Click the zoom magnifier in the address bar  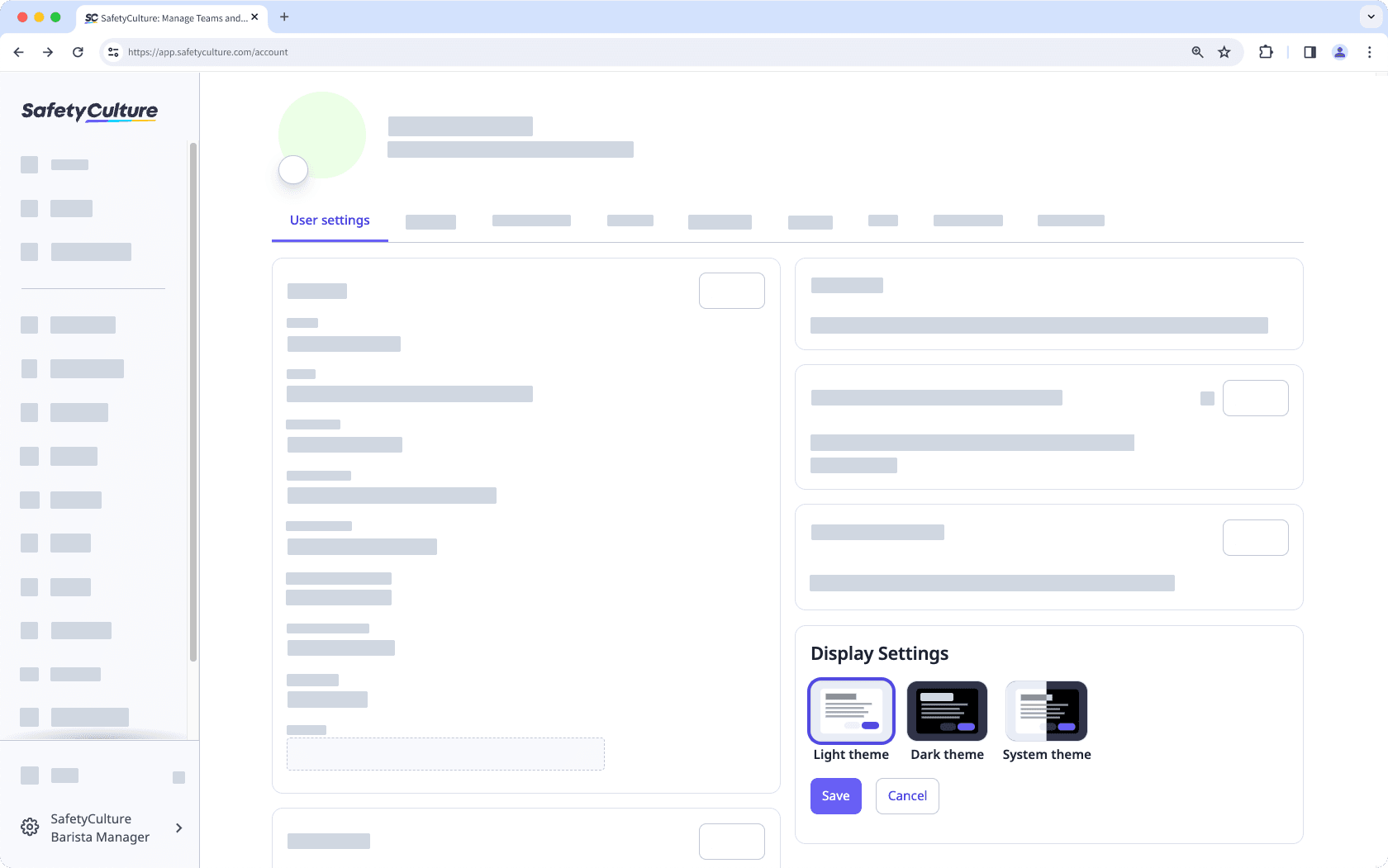(x=1196, y=52)
